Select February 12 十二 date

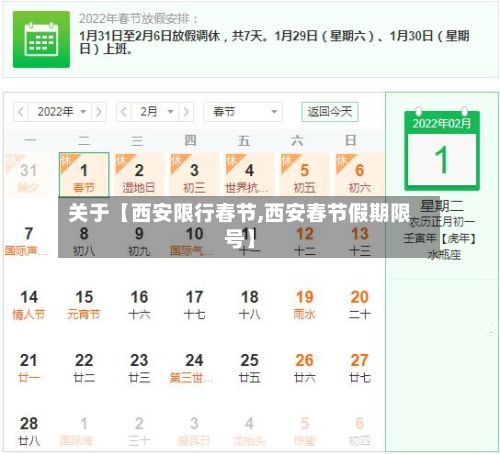pos(304,241)
